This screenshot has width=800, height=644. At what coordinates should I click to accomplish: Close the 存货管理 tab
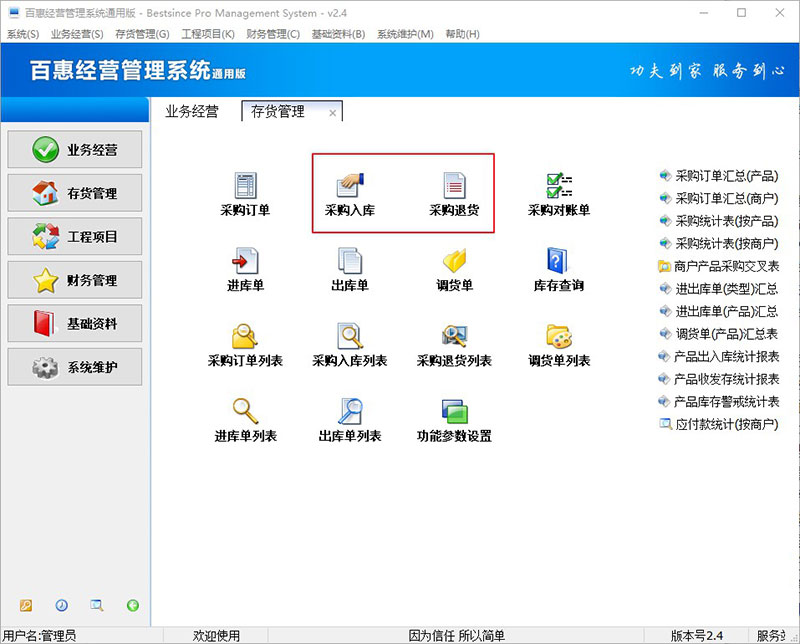(333, 113)
